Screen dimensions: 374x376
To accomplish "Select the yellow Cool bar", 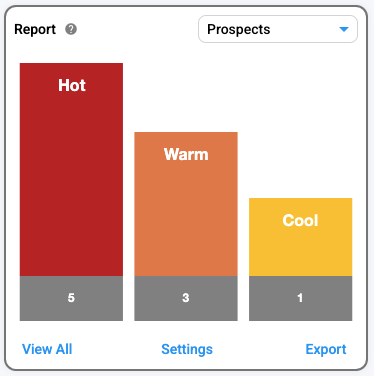I will click(x=300, y=237).
